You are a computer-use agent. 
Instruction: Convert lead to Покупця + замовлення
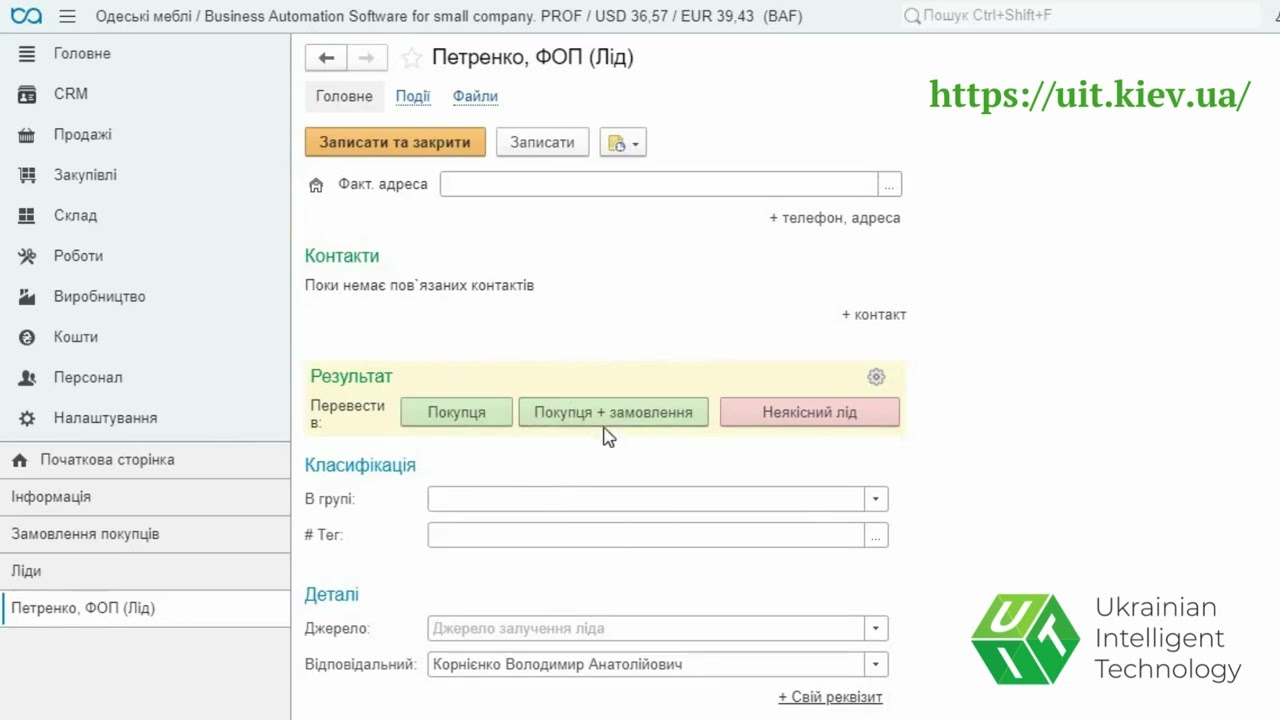click(x=613, y=412)
